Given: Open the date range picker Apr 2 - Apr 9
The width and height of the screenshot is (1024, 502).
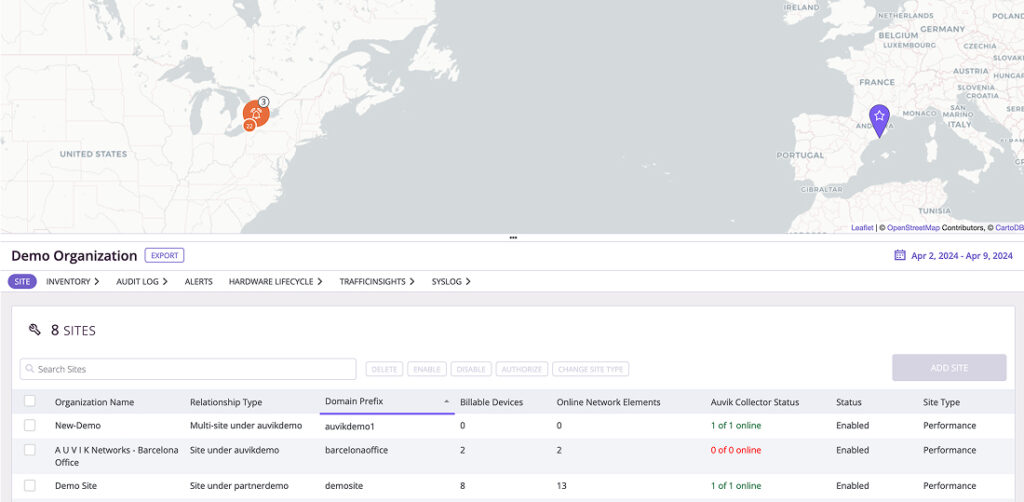Looking at the screenshot, I should pos(953,255).
